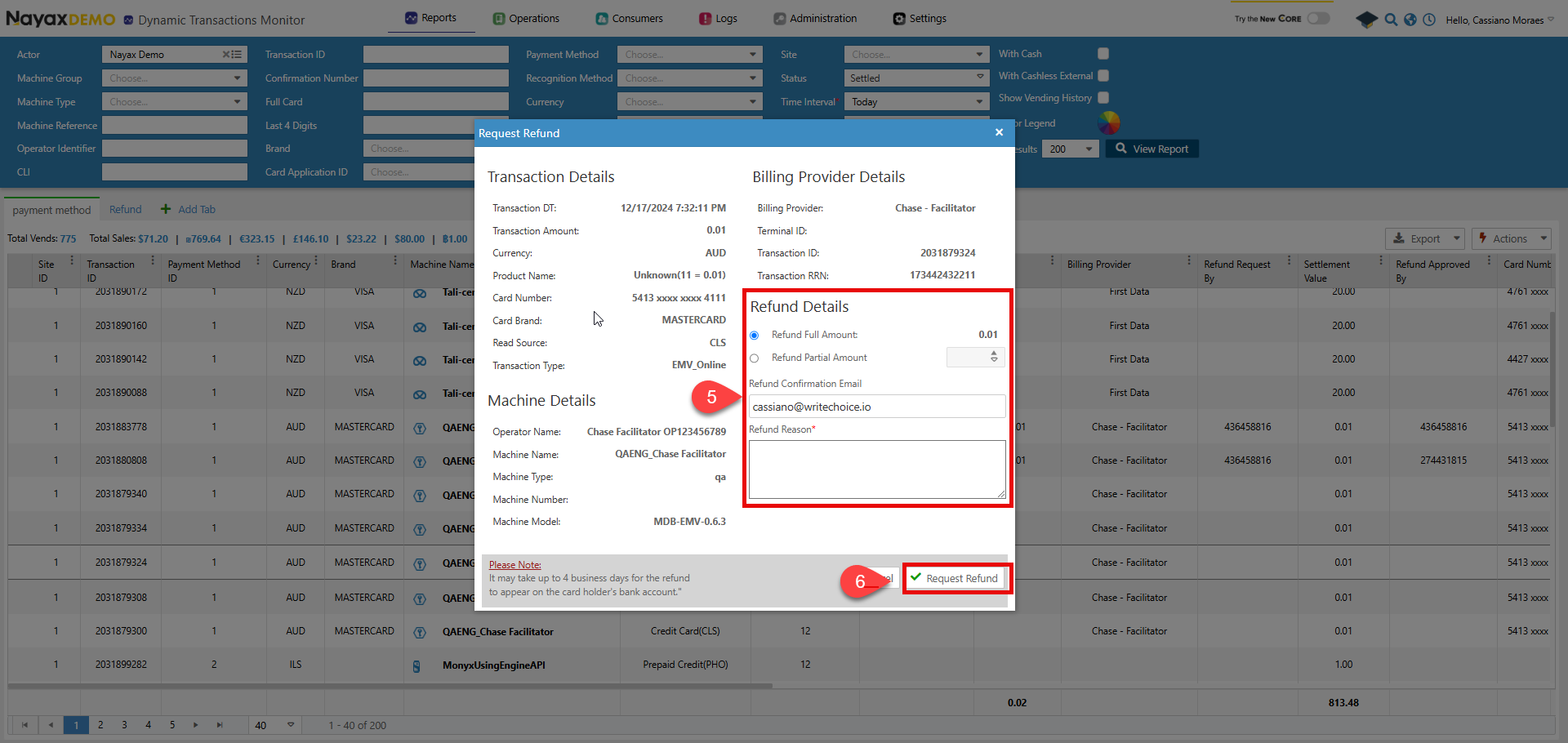
Task: Go to last page of results
Action: pos(220,725)
